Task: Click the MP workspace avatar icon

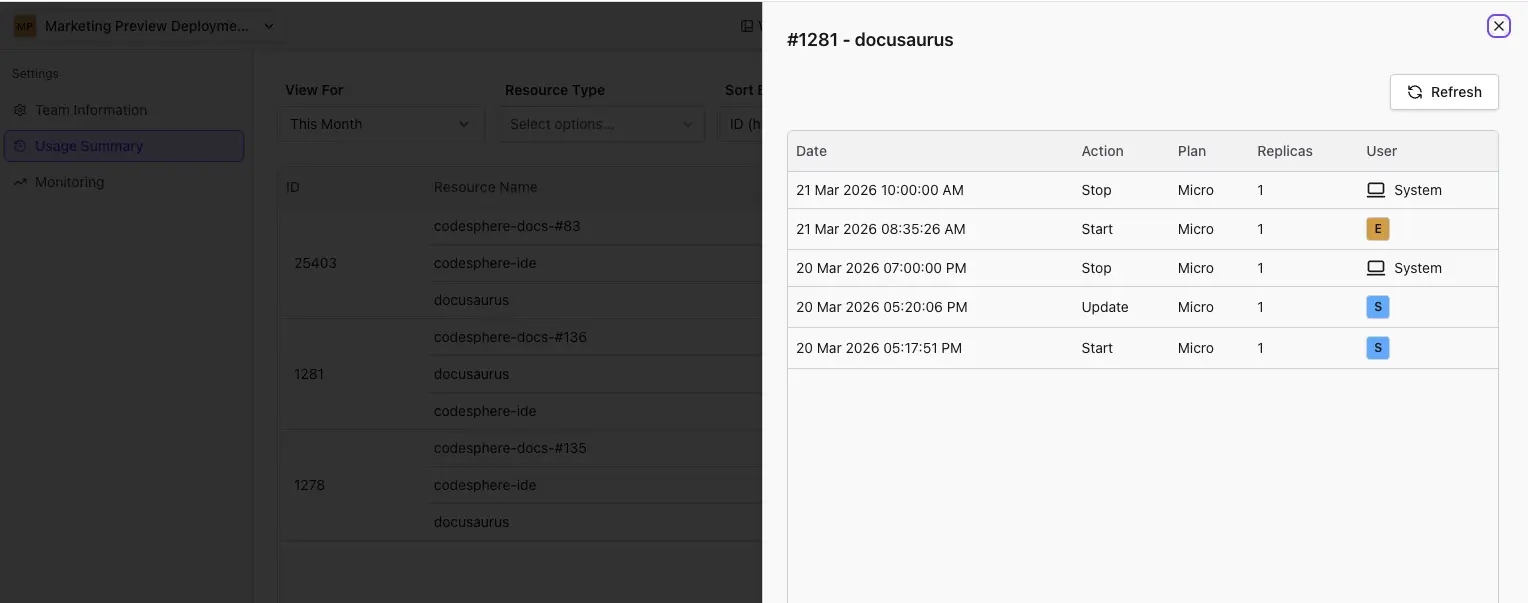Action: (23, 25)
